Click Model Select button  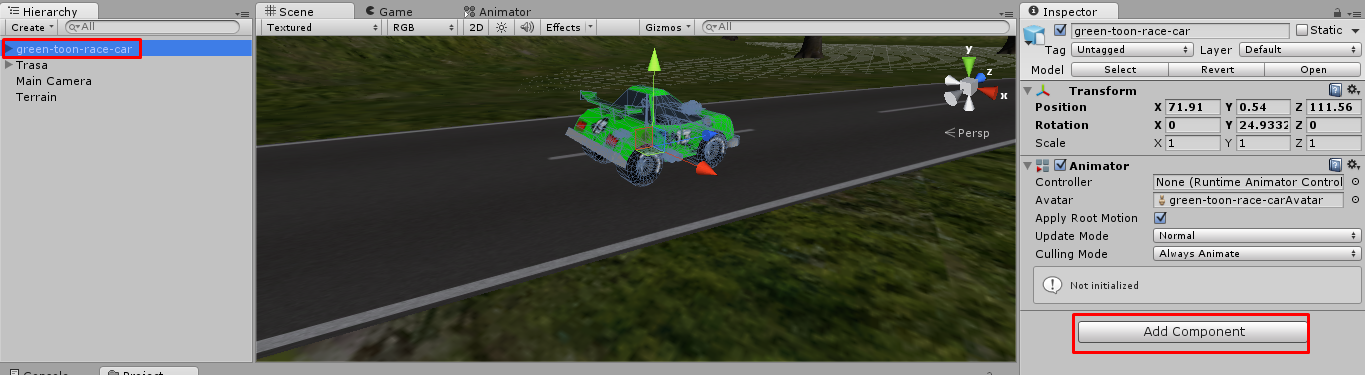click(1120, 70)
